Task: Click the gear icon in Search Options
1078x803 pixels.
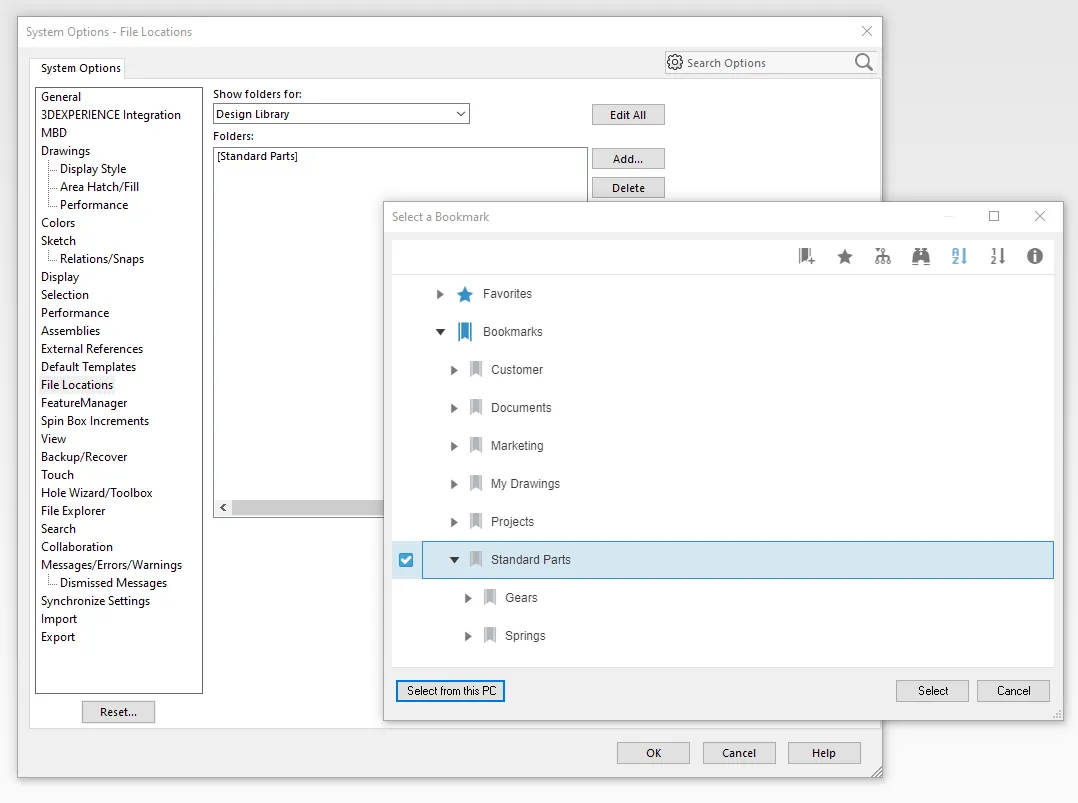Action: [677, 62]
